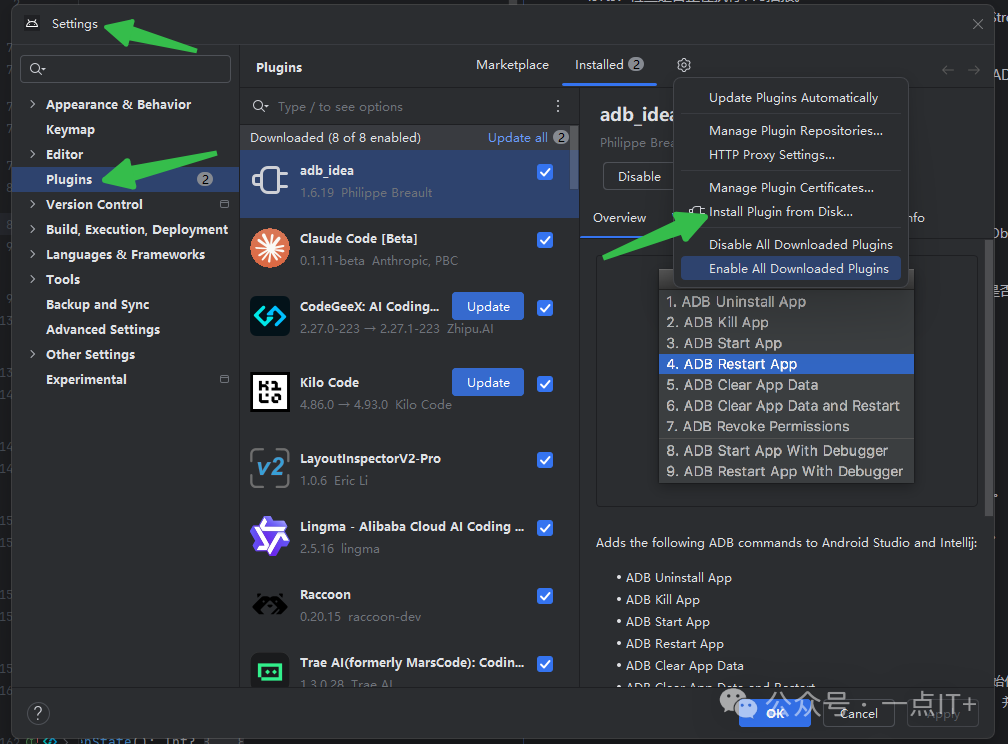Uncheck the Claude Code plugin checkbox
Image resolution: width=1008 pixels, height=744 pixels.
pos(544,240)
